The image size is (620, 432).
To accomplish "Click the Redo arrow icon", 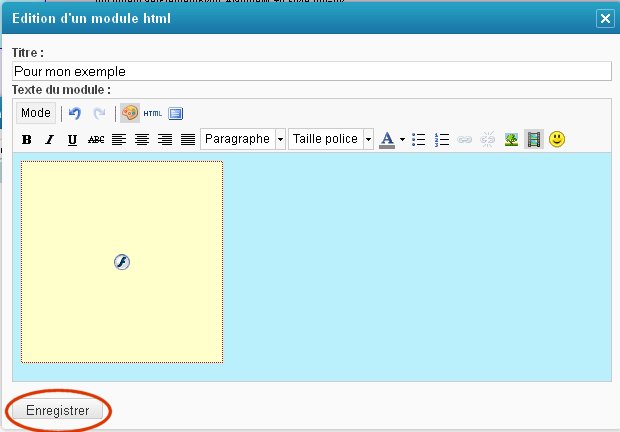I will 98,114.
